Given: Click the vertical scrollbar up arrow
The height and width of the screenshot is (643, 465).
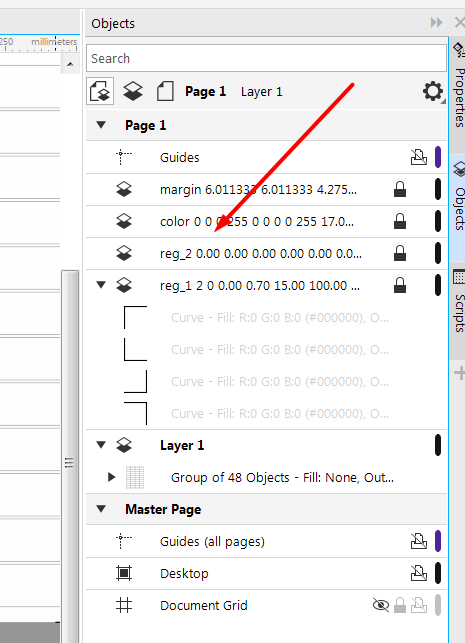Looking at the screenshot, I should (70, 64).
